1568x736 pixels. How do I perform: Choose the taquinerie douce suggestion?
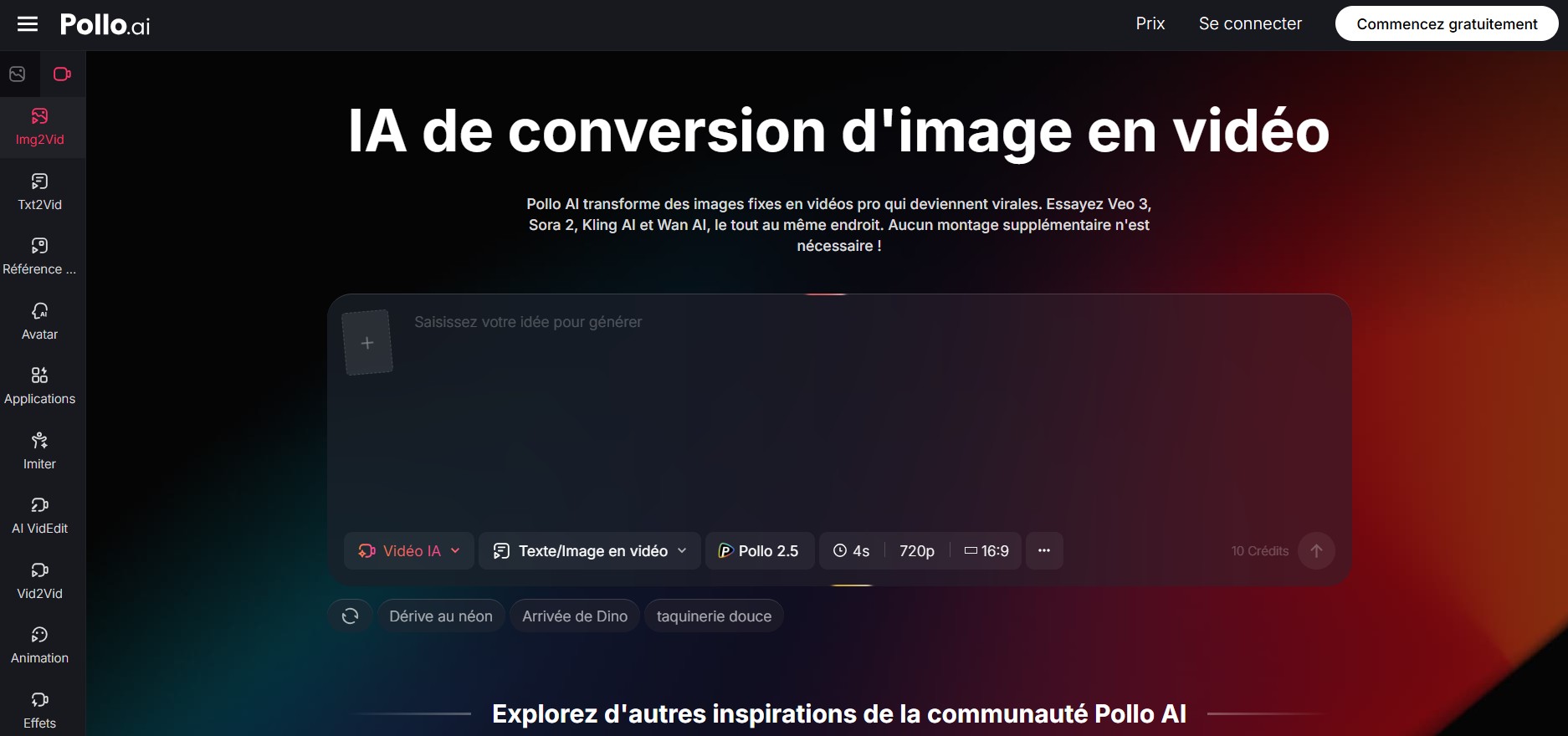(x=714, y=616)
